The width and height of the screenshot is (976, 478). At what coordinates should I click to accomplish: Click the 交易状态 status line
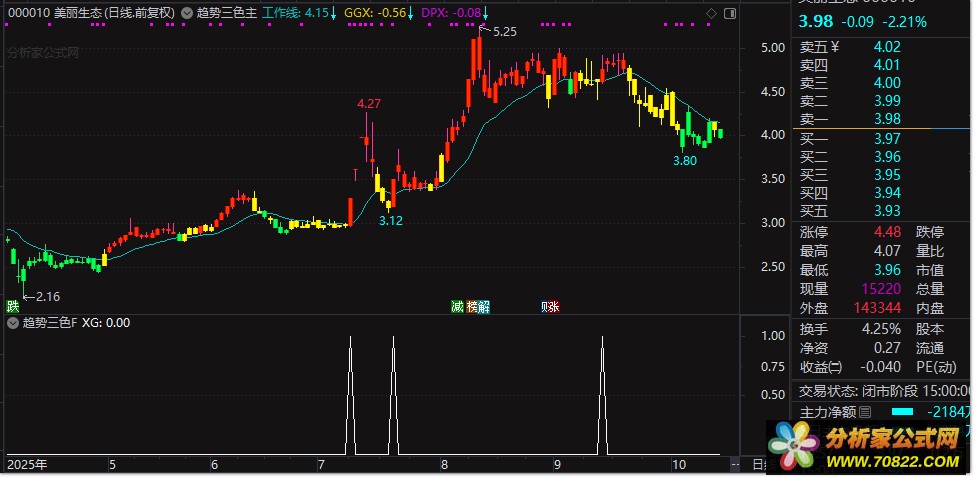point(884,391)
